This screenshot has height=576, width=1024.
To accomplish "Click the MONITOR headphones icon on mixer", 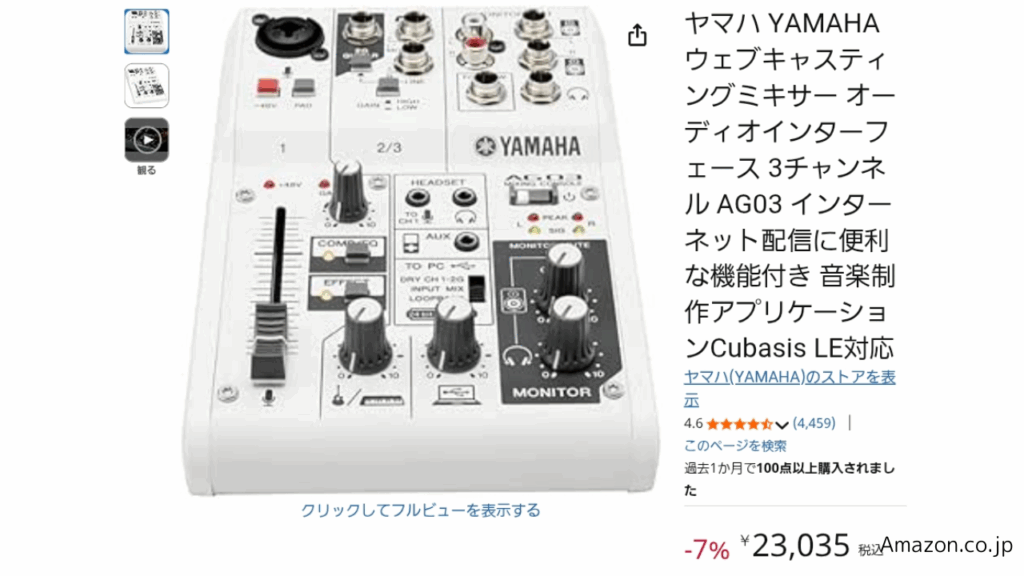I will 517,356.
